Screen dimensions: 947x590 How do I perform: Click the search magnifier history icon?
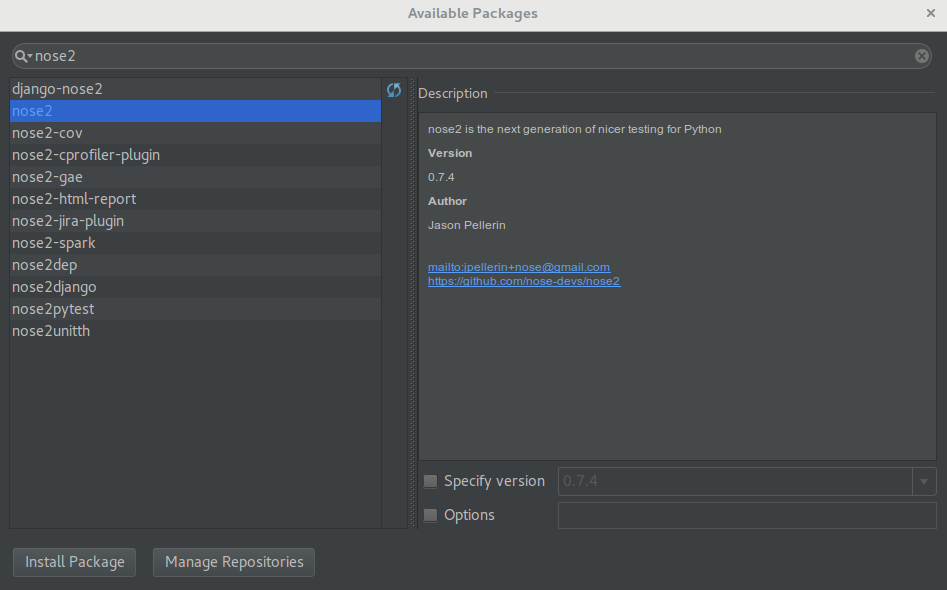click(23, 56)
